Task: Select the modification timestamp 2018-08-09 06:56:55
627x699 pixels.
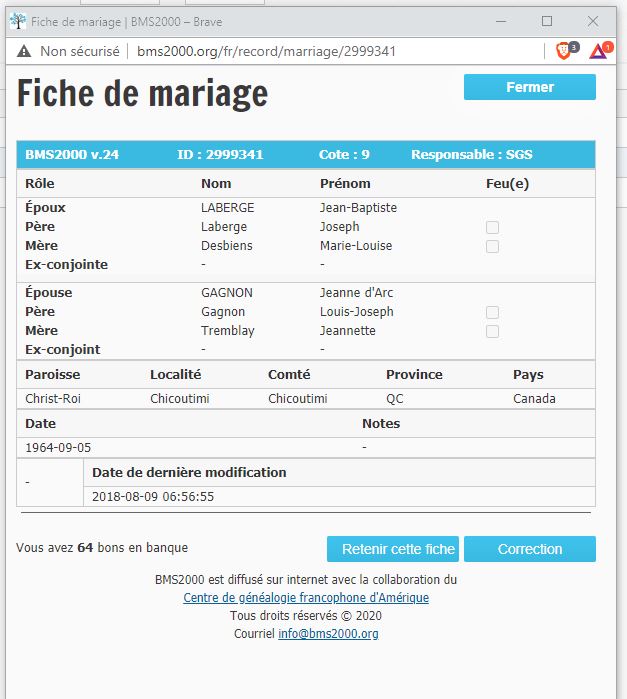Action: point(153,497)
